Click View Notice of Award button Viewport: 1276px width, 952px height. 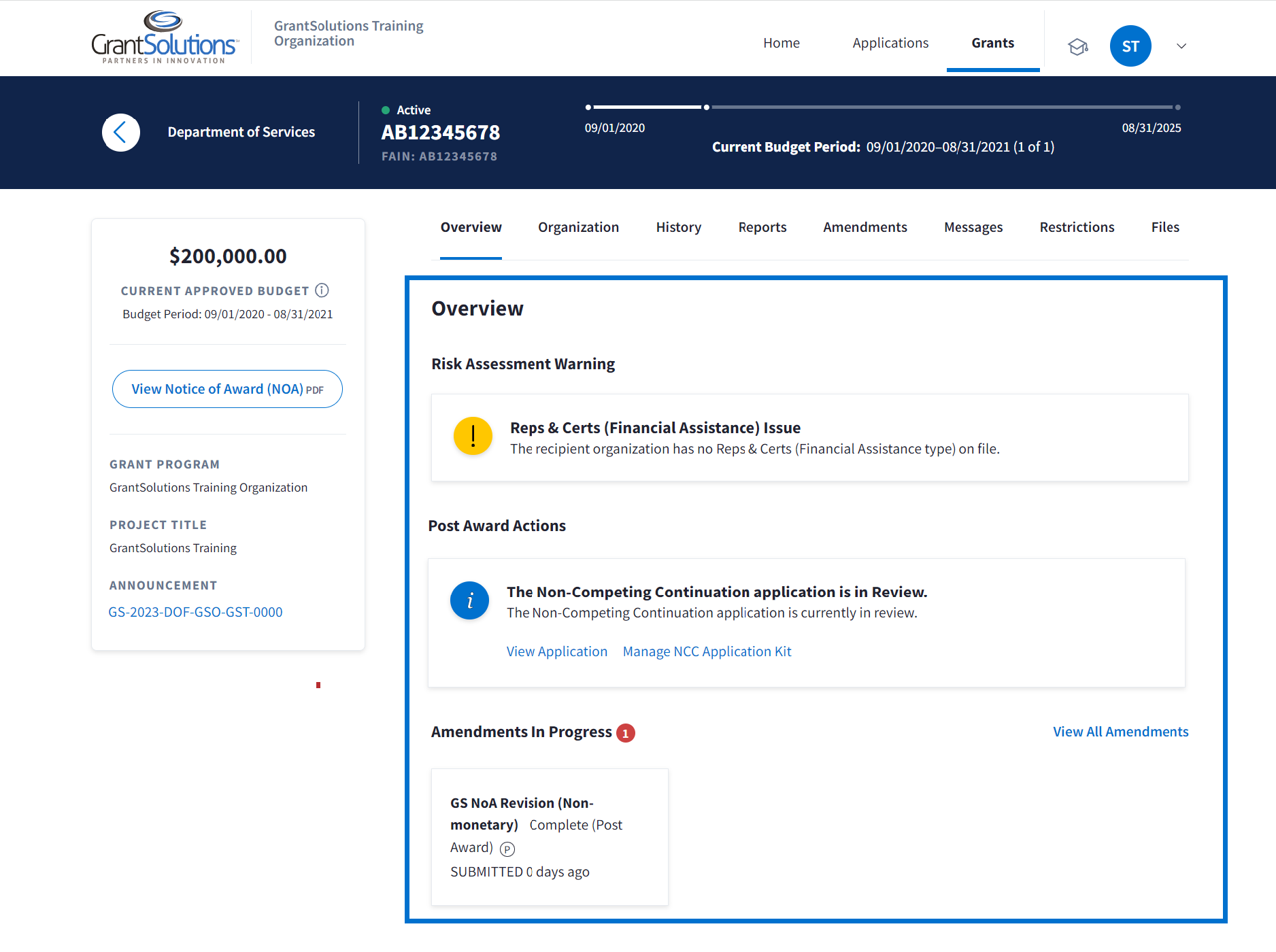tap(227, 389)
